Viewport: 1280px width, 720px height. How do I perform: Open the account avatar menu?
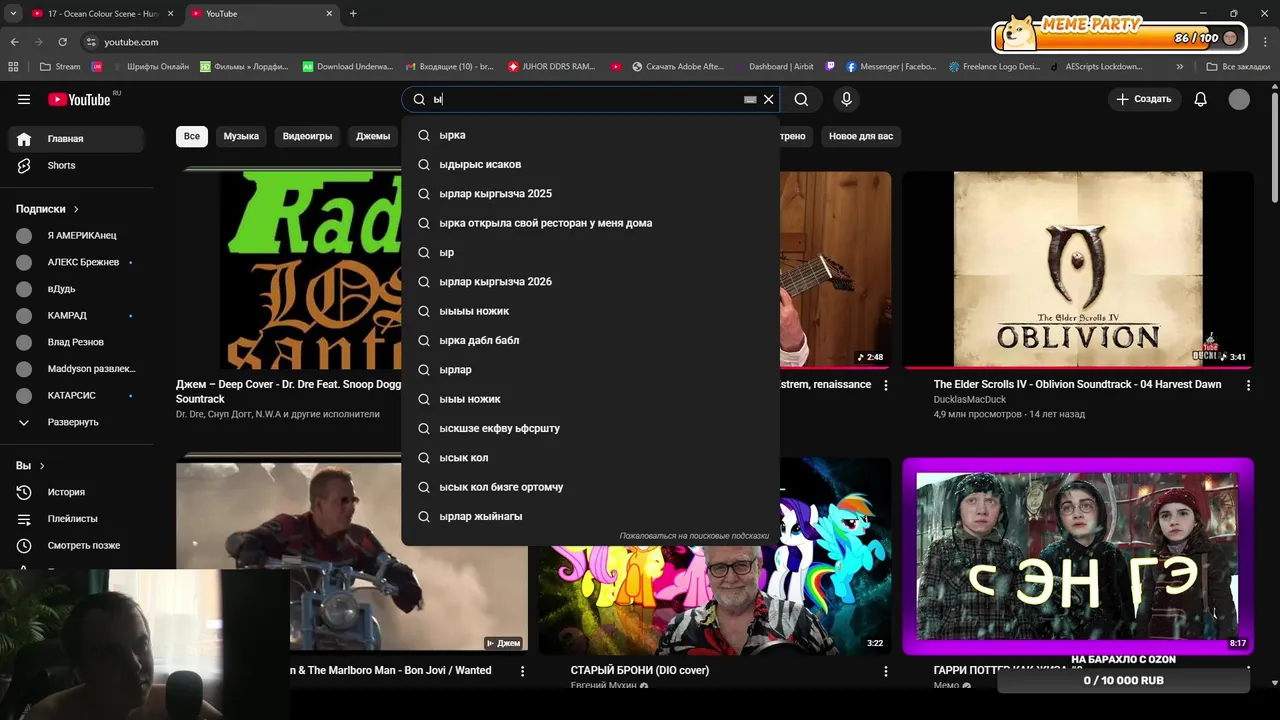click(1239, 99)
